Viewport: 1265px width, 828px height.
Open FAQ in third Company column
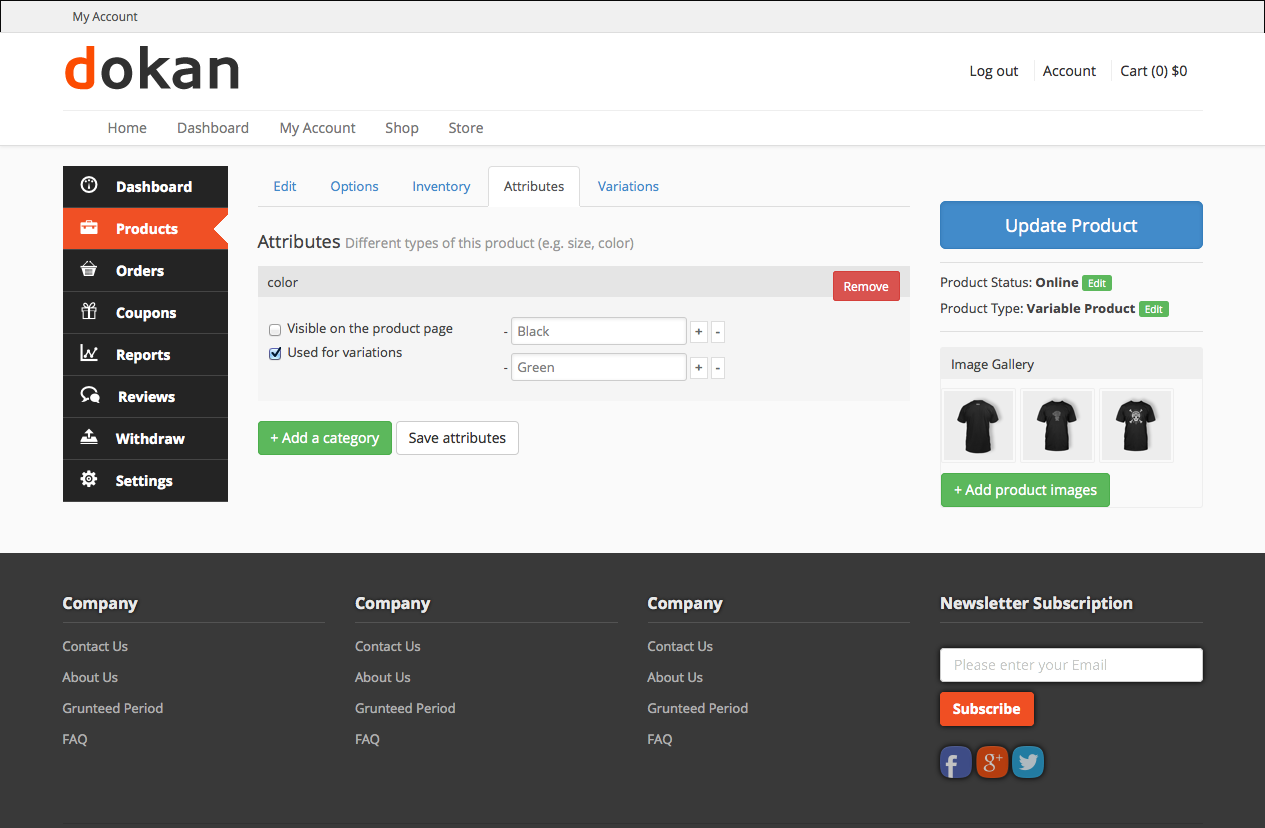[660, 739]
